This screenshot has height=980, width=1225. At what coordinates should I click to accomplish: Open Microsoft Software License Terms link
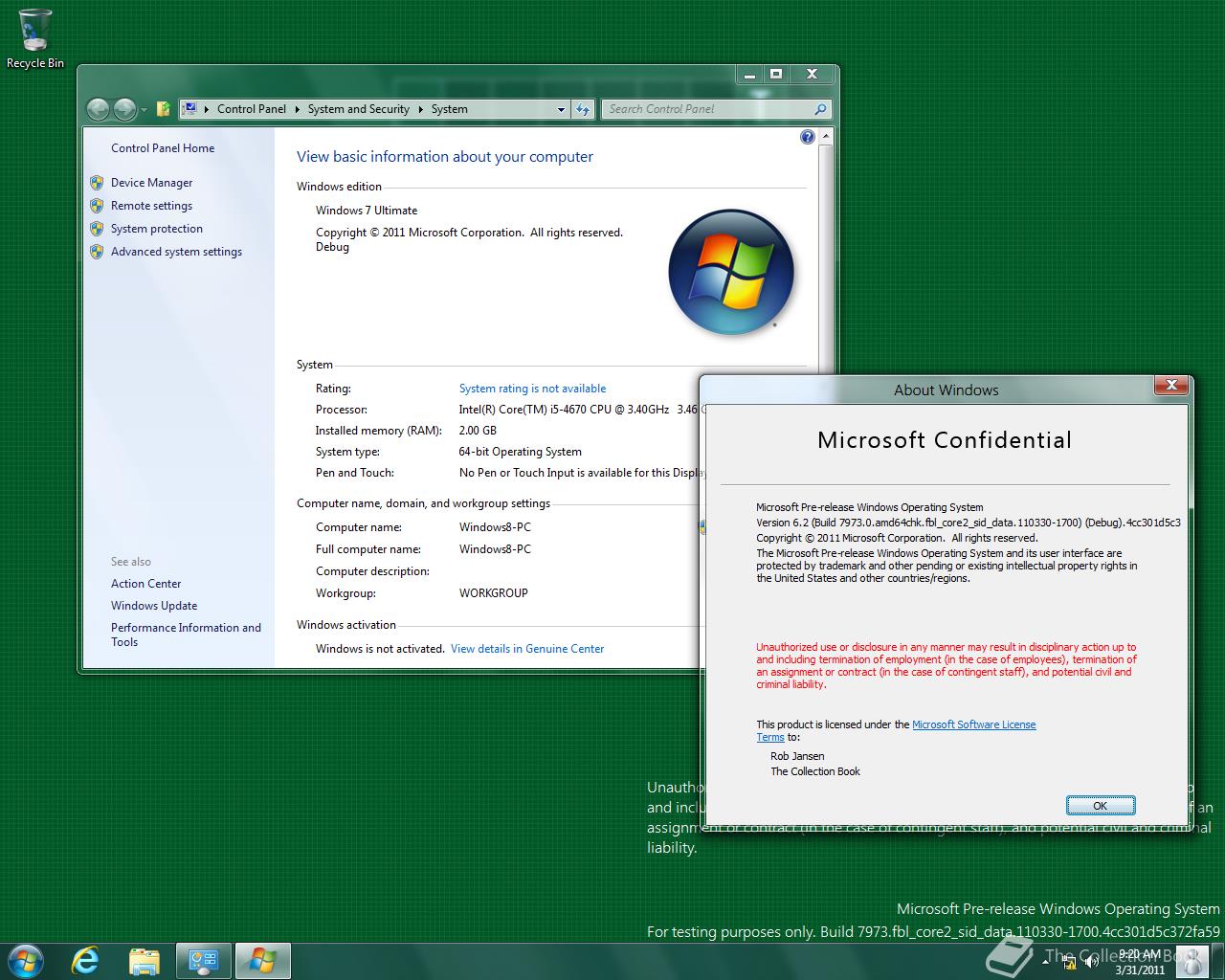pyautogui.click(x=973, y=725)
